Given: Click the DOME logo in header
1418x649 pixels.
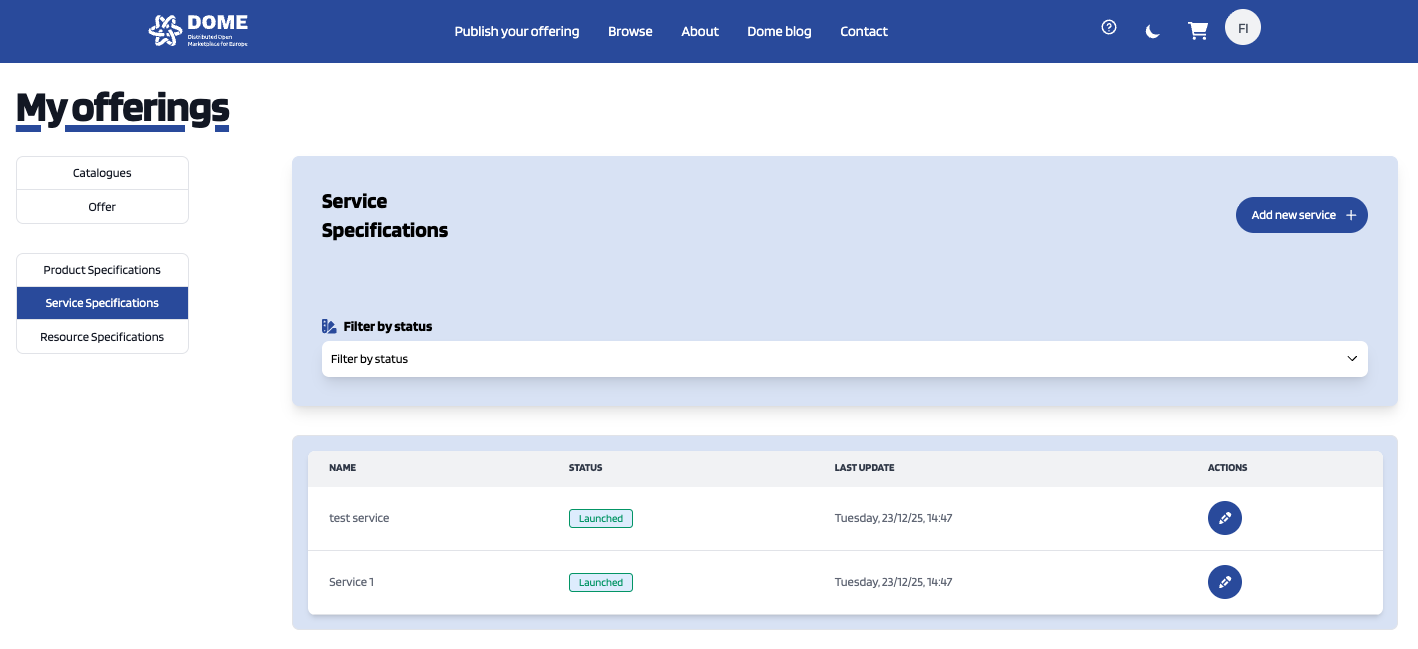Looking at the screenshot, I should [x=198, y=30].
